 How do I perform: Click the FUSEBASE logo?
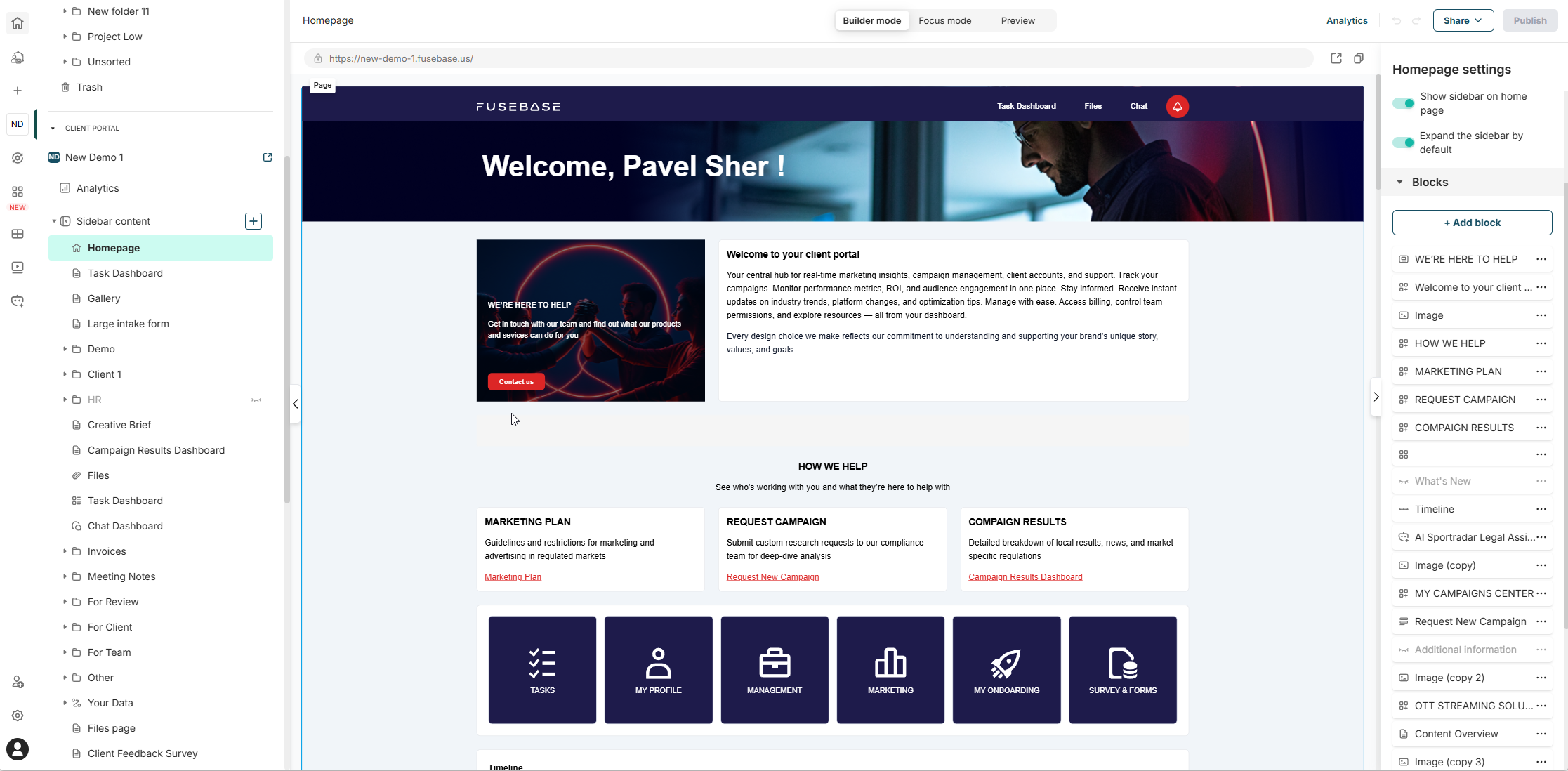(518, 107)
